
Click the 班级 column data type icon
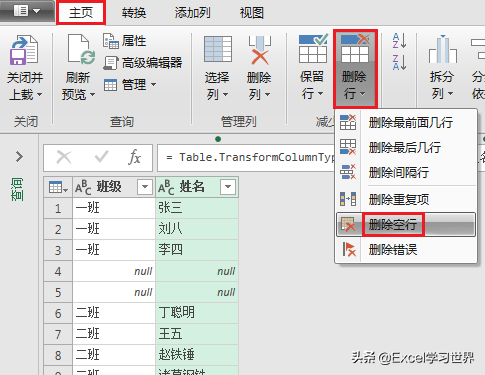(x=83, y=187)
